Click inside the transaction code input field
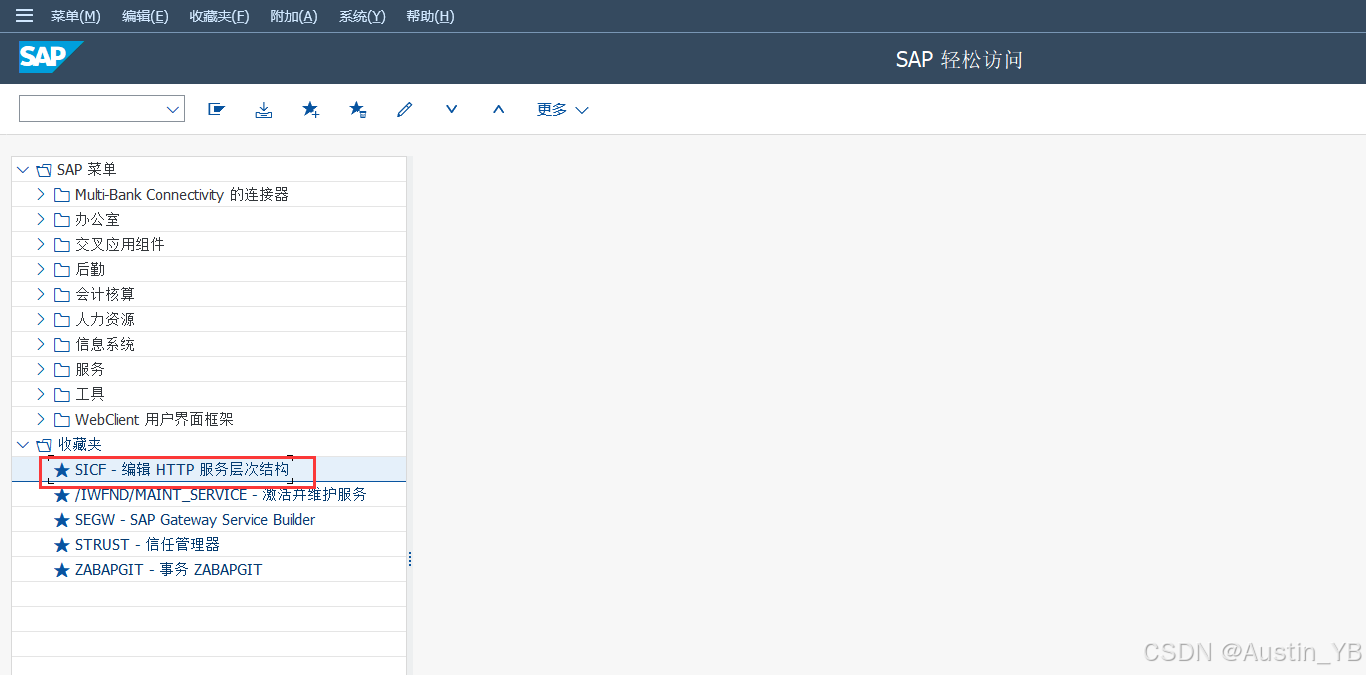This screenshot has height=675, width=1366. pos(90,109)
